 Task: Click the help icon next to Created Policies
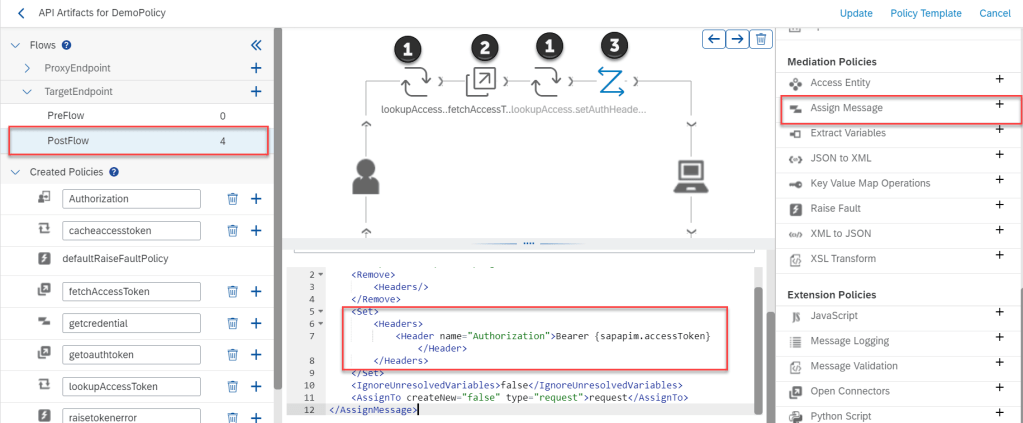[x=113, y=172]
